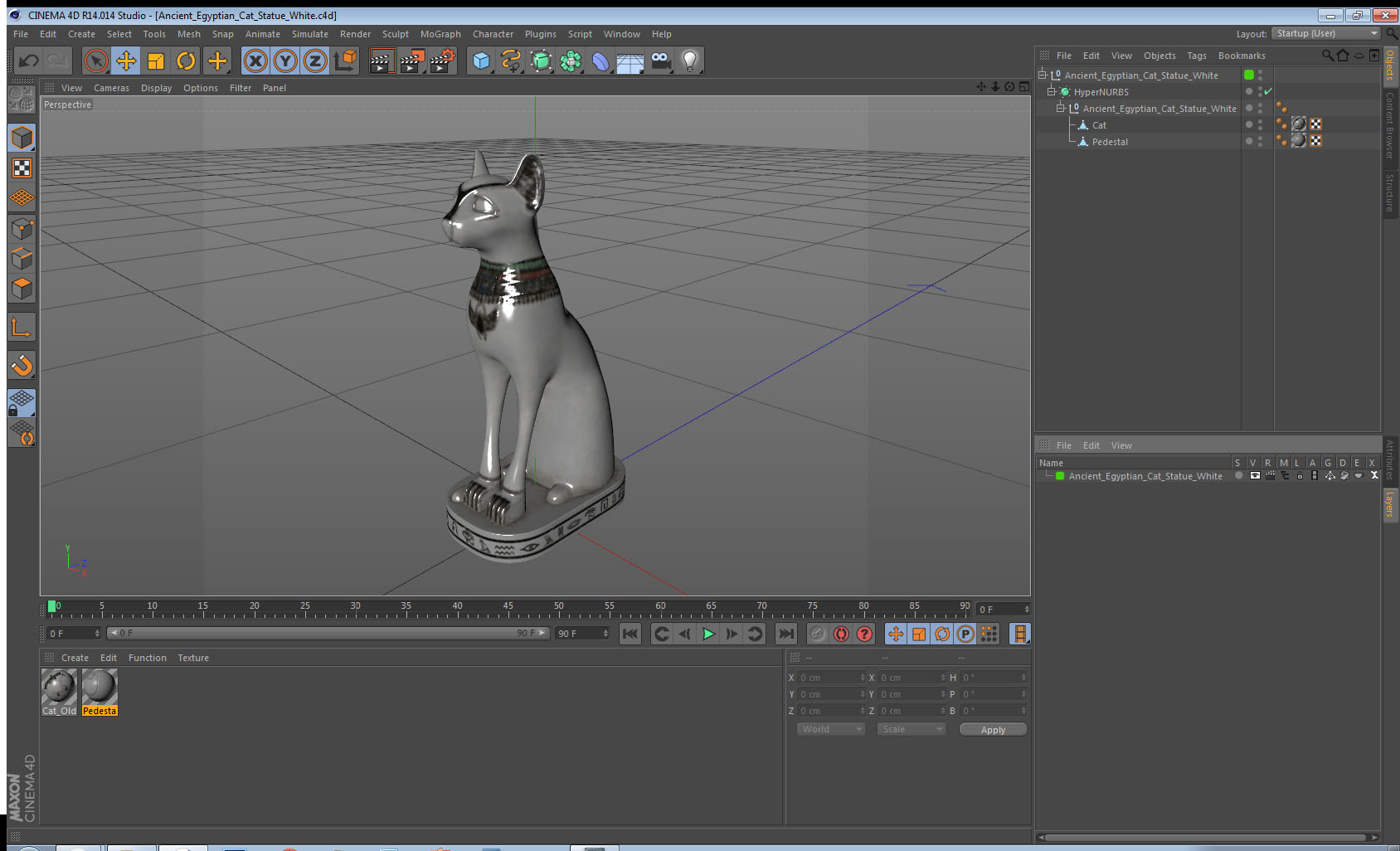This screenshot has height=851, width=1400.
Task: Open viewport Cameras menu
Action: 111,88
